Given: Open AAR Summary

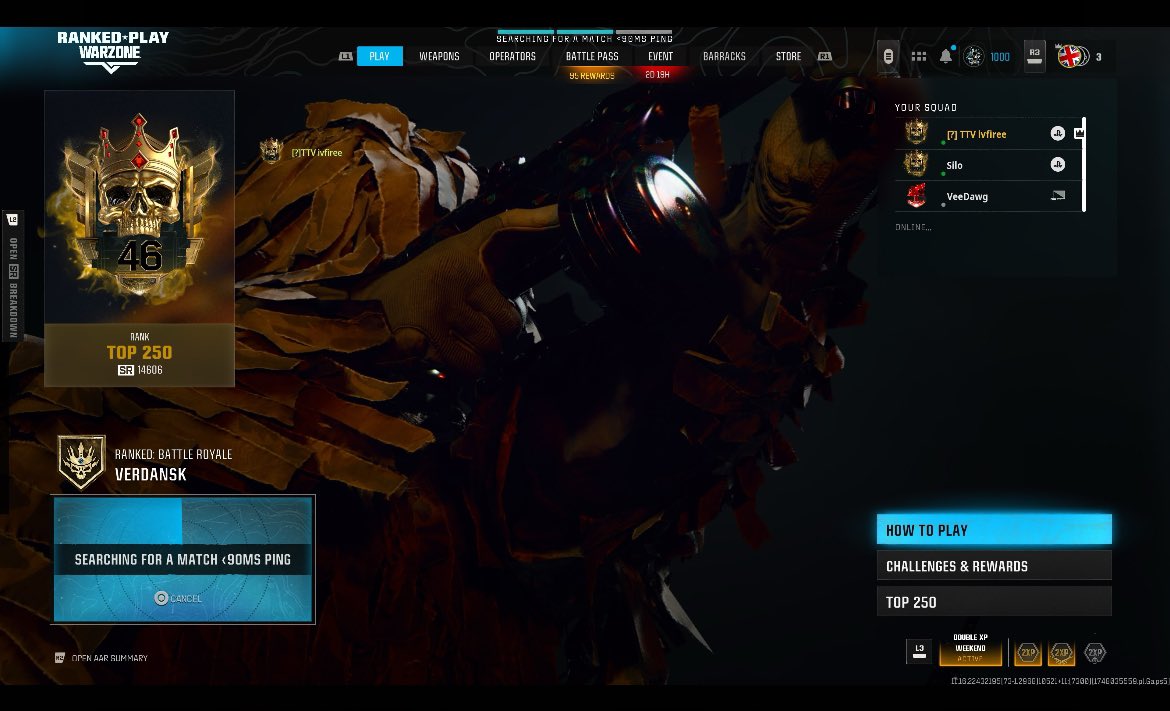Looking at the screenshot, I should coord(101,658).
